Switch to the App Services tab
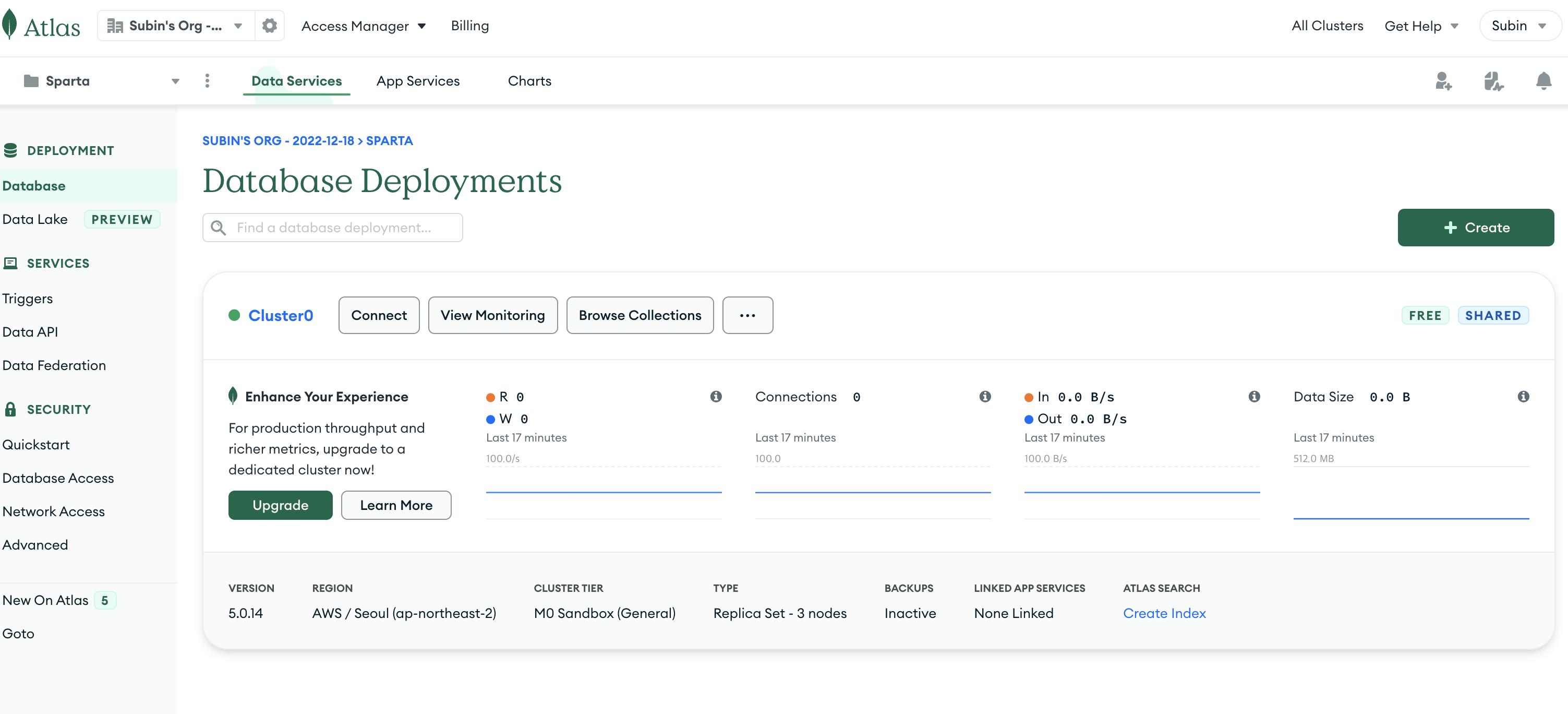1568x714 pixels. click(418, 81)
